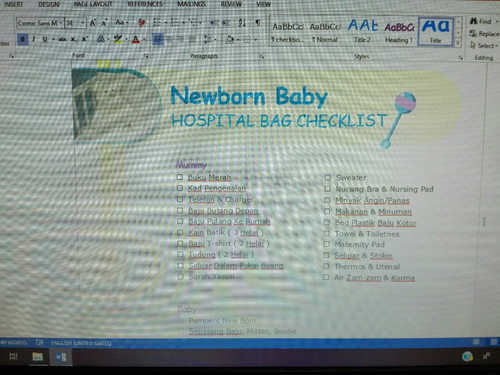
Task: Check the Buku Merah checkbox
Action: [x=180, y=177]
